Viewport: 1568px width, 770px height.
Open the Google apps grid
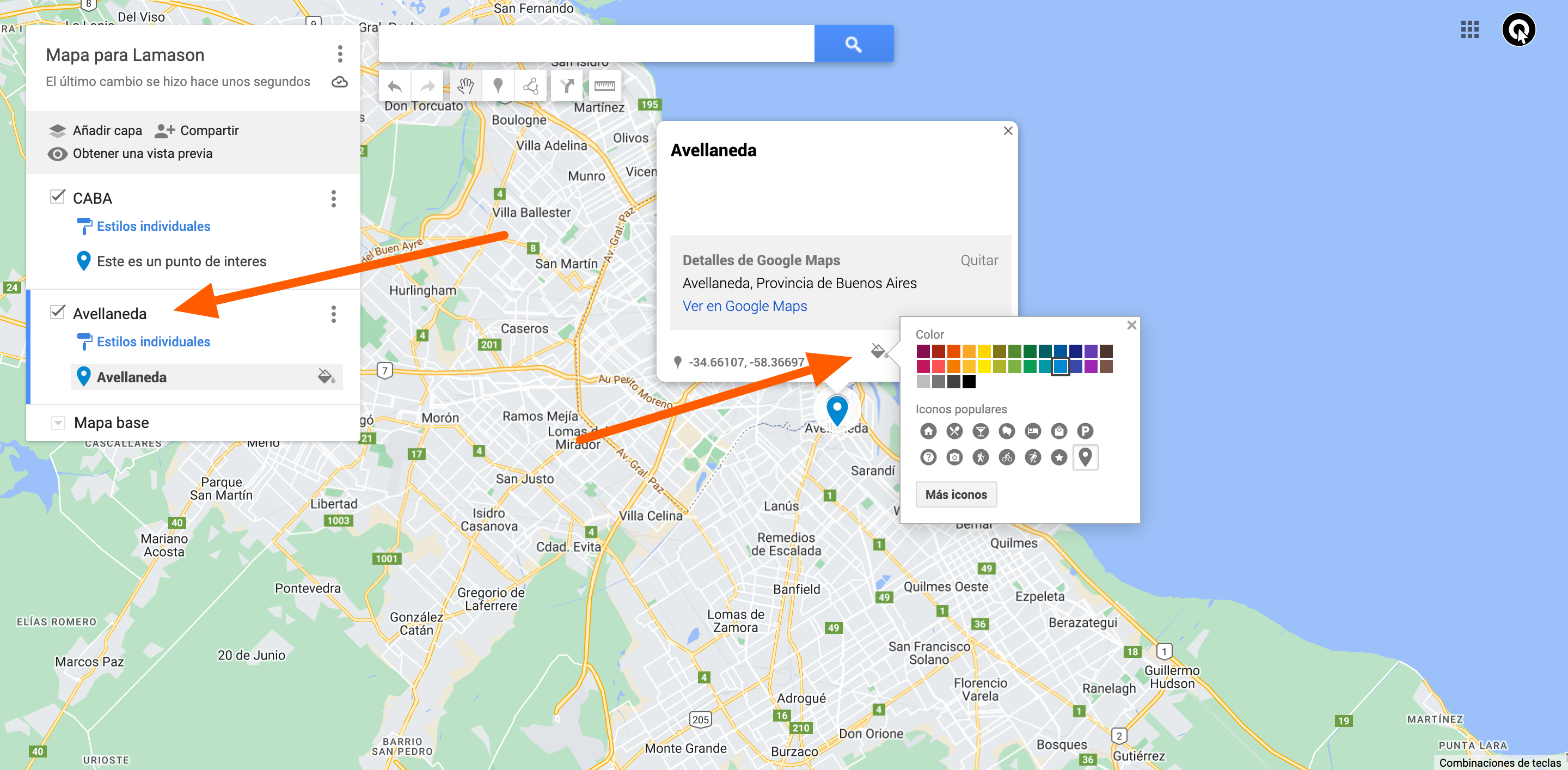(1469, 29)
